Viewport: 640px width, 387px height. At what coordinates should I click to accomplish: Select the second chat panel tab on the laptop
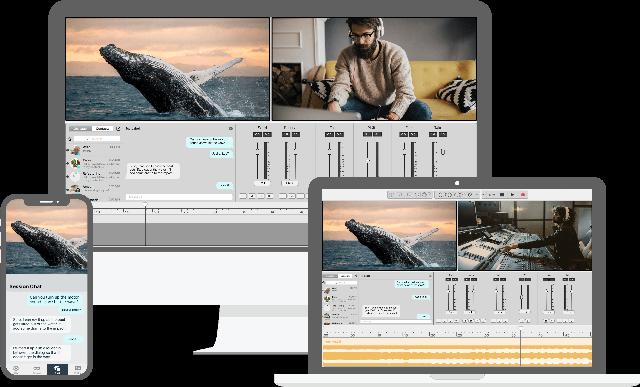[x=345, y=276]
